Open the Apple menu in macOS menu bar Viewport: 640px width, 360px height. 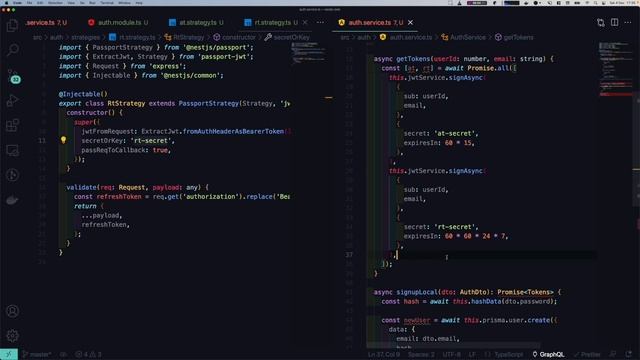(x=6, y=3)
